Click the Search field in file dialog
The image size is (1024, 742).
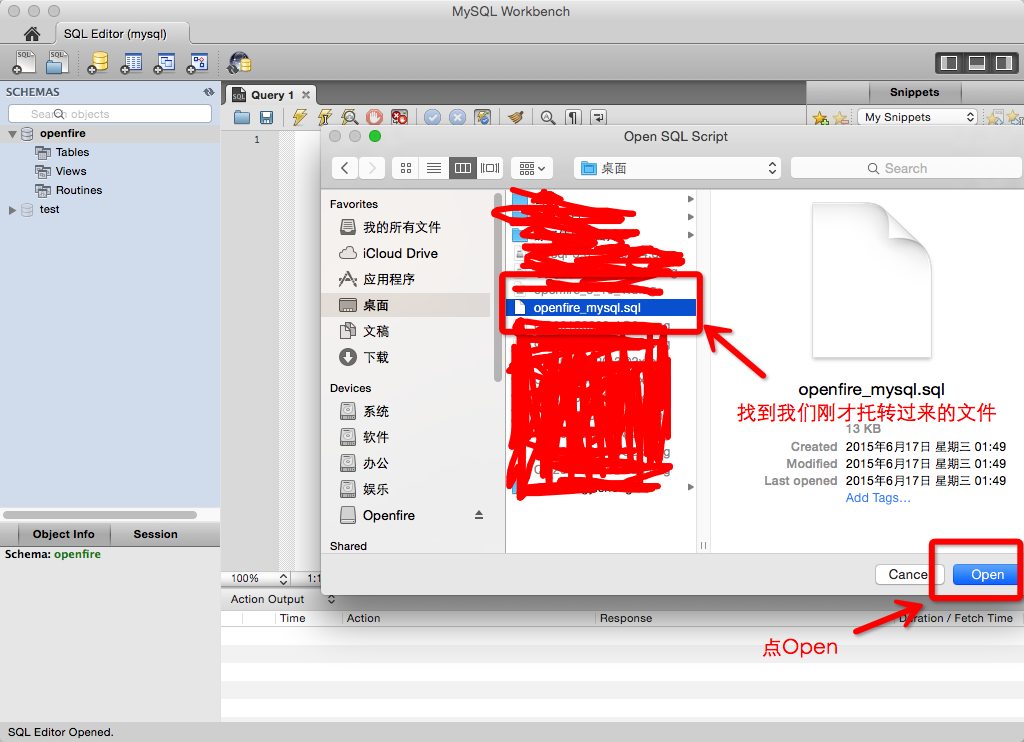point(905,168)
